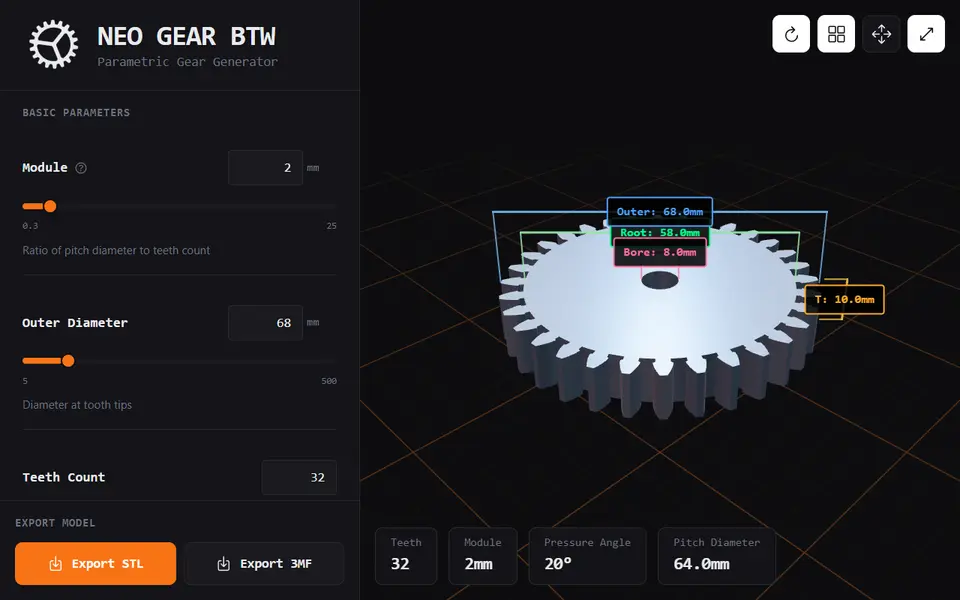Click the 'Diameter at tooth tips' description
The image size is (960, 600).
77,405
